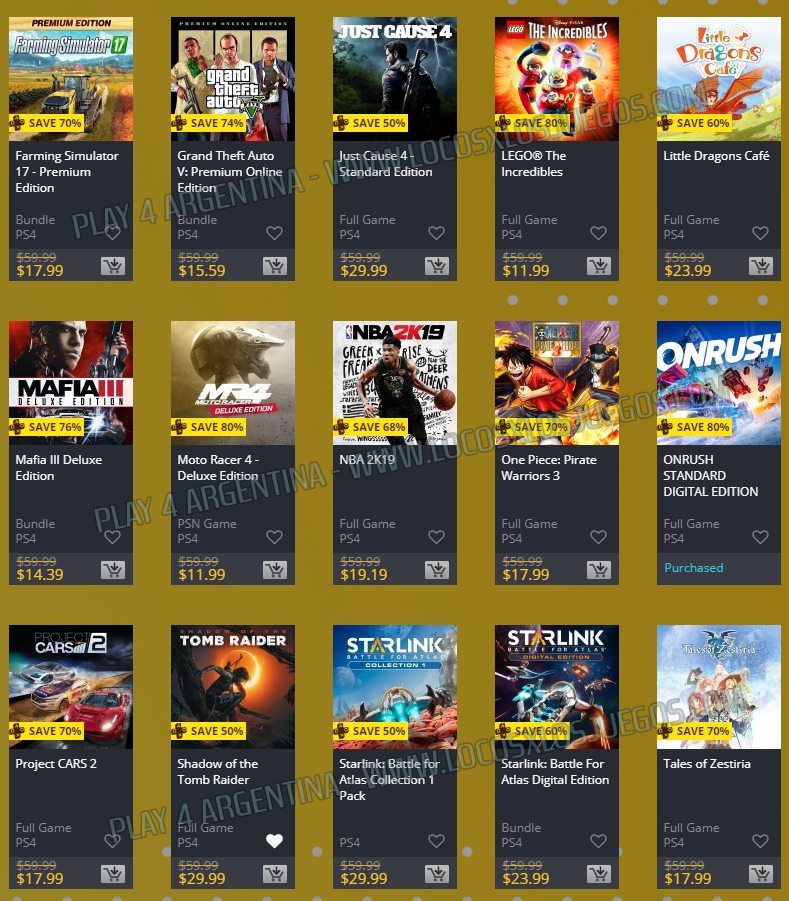Add Farming Simulator 17 to cart

pyautogui.click(x=113, y=266)
